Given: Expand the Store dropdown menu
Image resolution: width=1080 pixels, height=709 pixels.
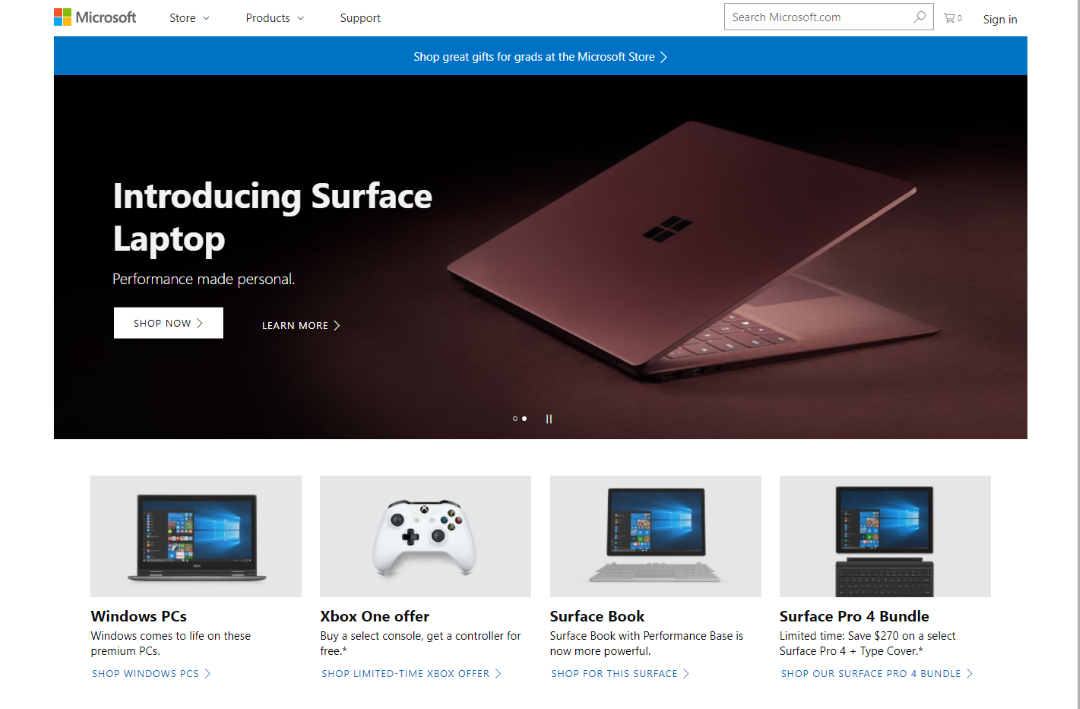Looking at the screenshot, I should pos(189,18).
